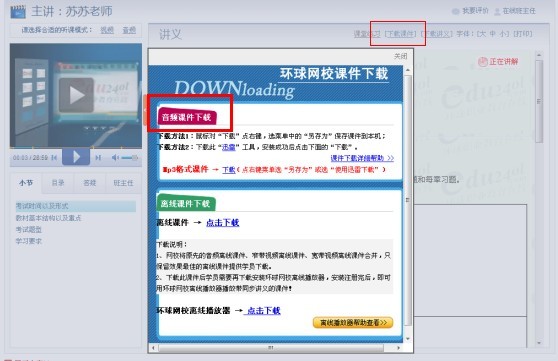Select the 小节 tab

(x=26, y=183)
